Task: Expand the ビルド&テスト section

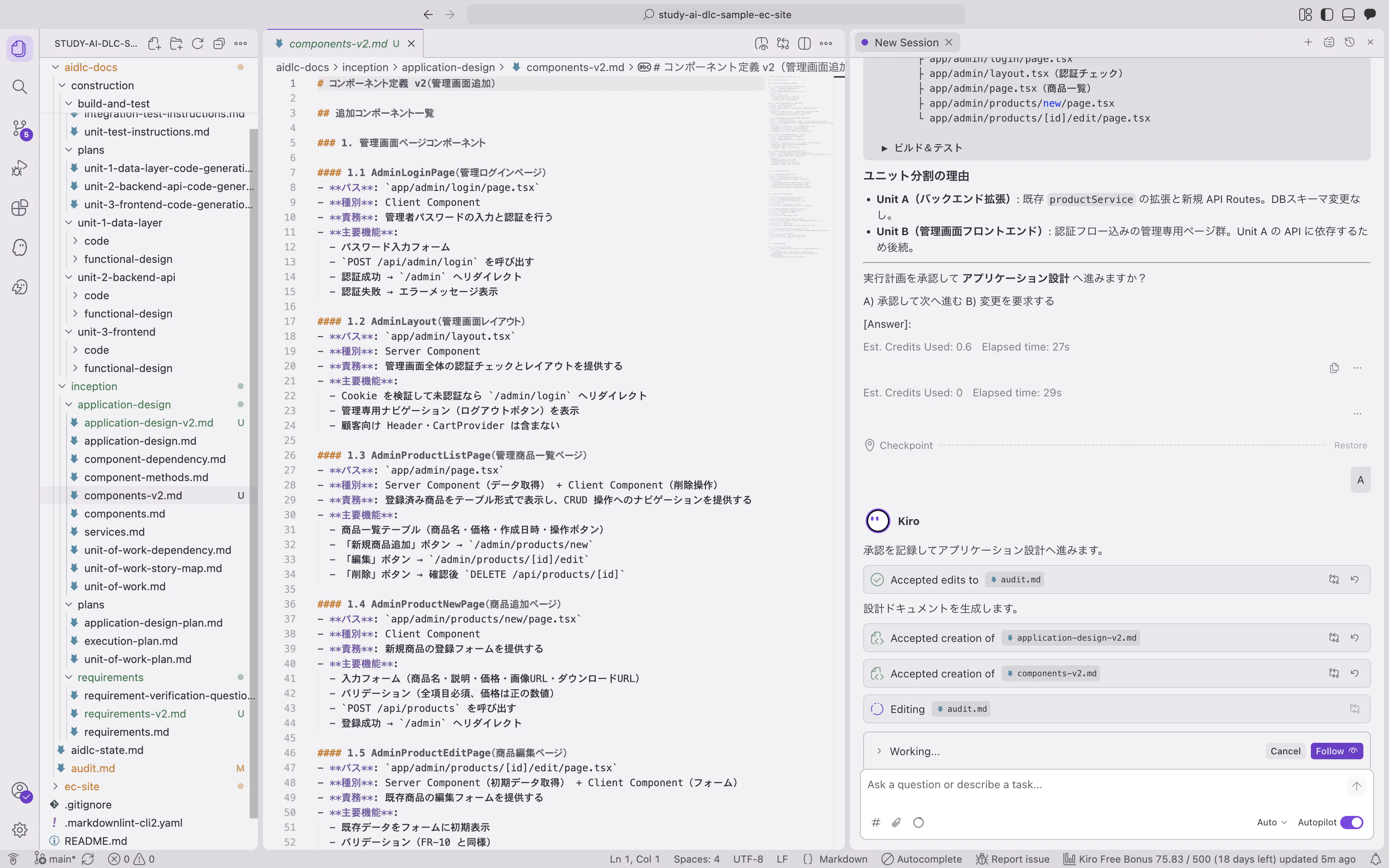Action: [885, 148]
